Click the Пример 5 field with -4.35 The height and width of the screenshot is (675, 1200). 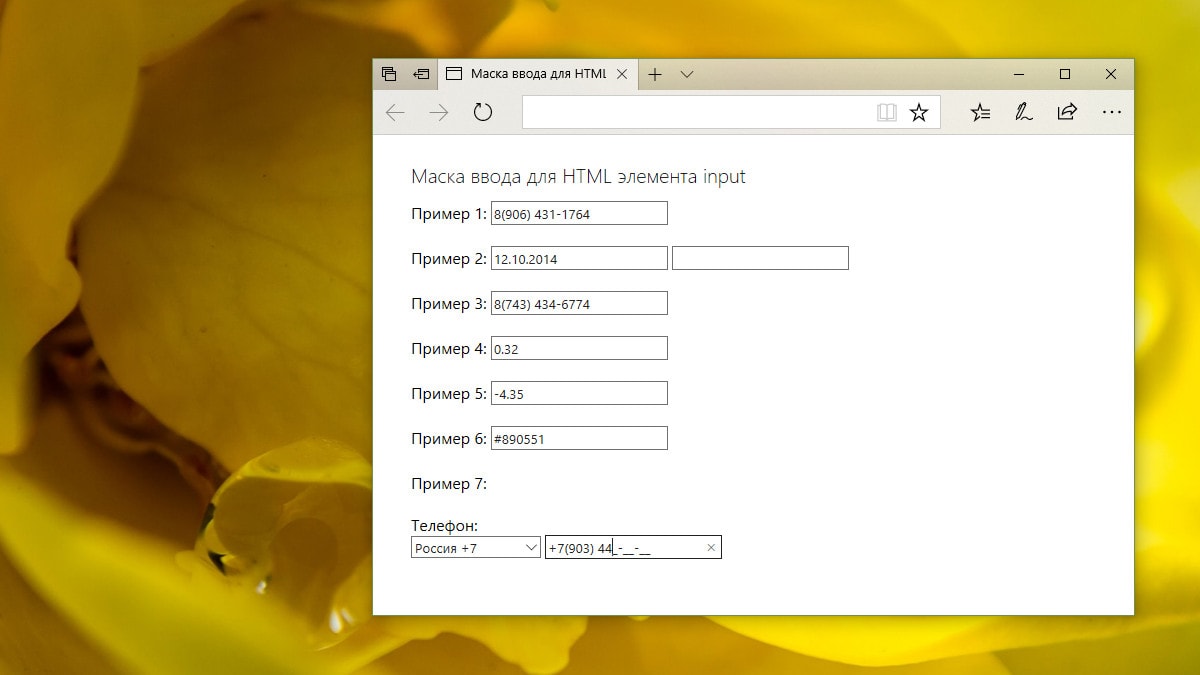[579, 393]
